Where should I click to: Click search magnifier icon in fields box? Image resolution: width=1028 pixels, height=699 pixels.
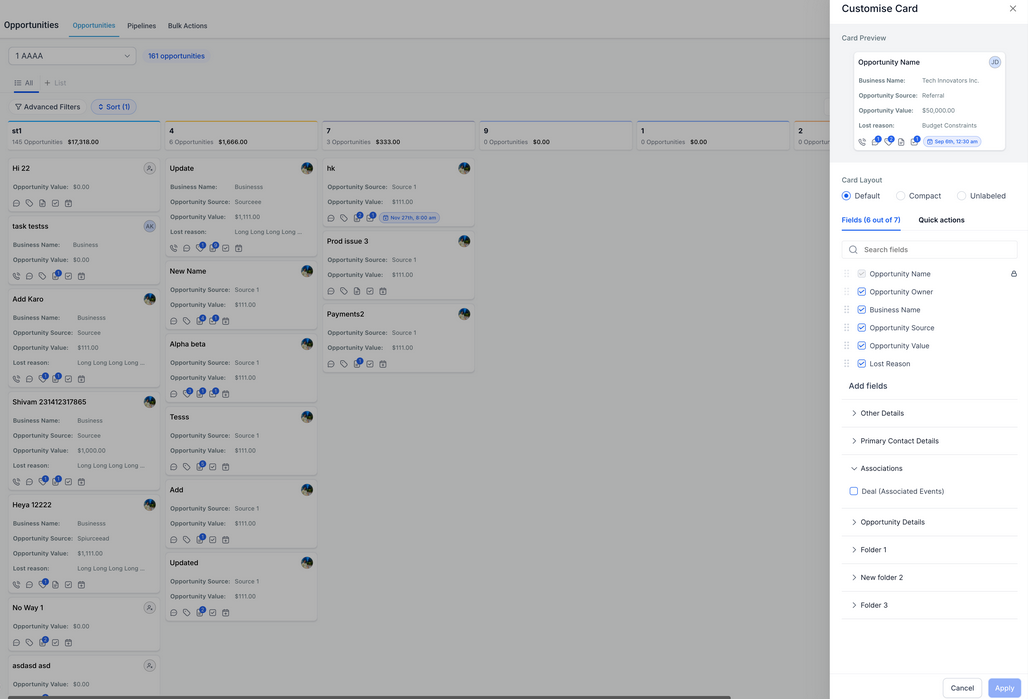853,250
